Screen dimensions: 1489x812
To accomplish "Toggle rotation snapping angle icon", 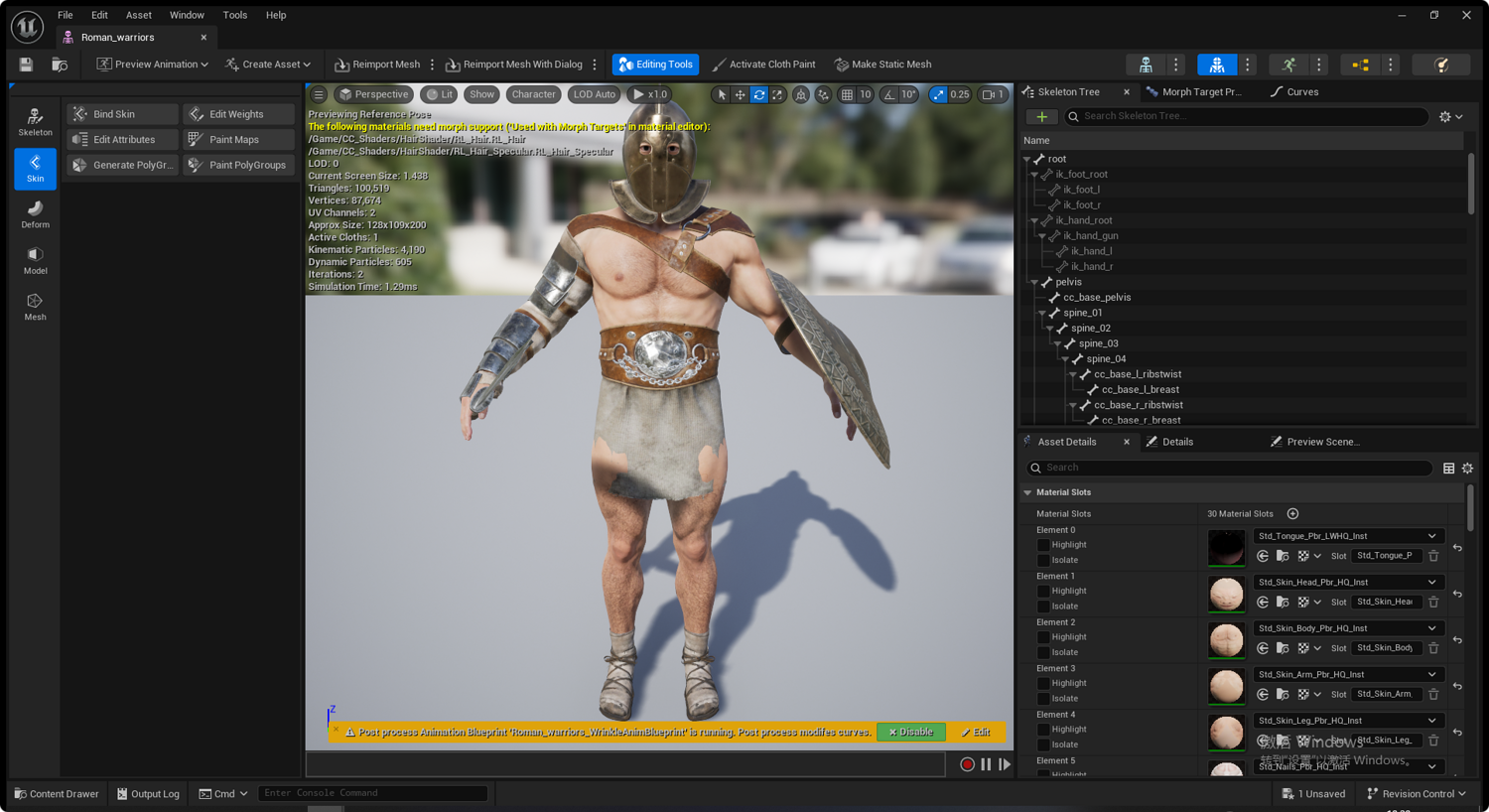I will [889, 94].
